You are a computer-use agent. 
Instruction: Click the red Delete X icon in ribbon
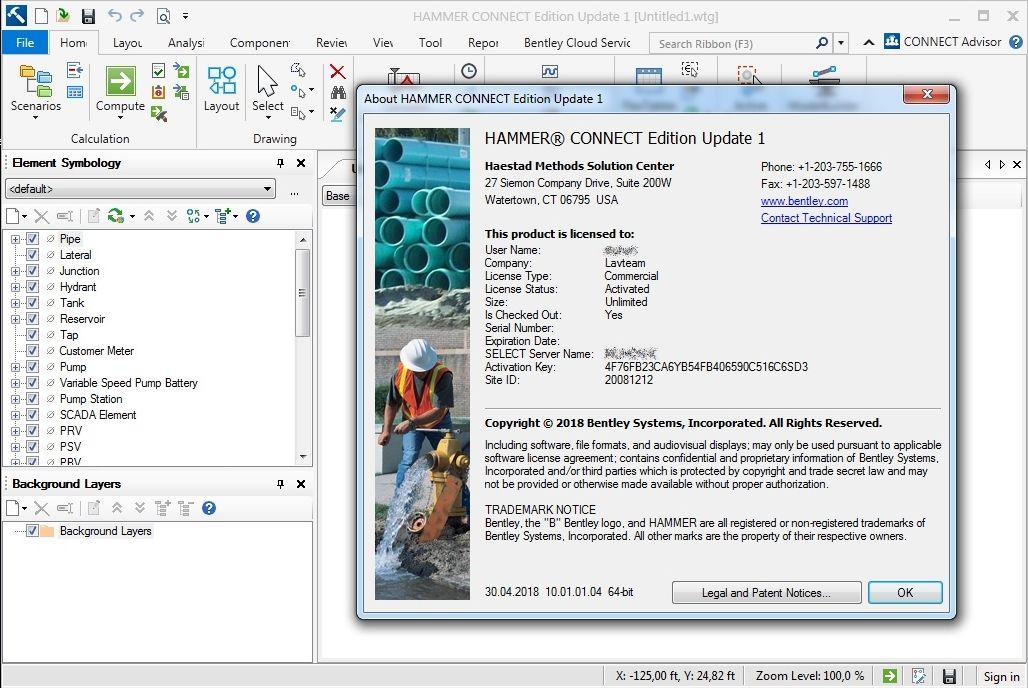coord(338,72)
